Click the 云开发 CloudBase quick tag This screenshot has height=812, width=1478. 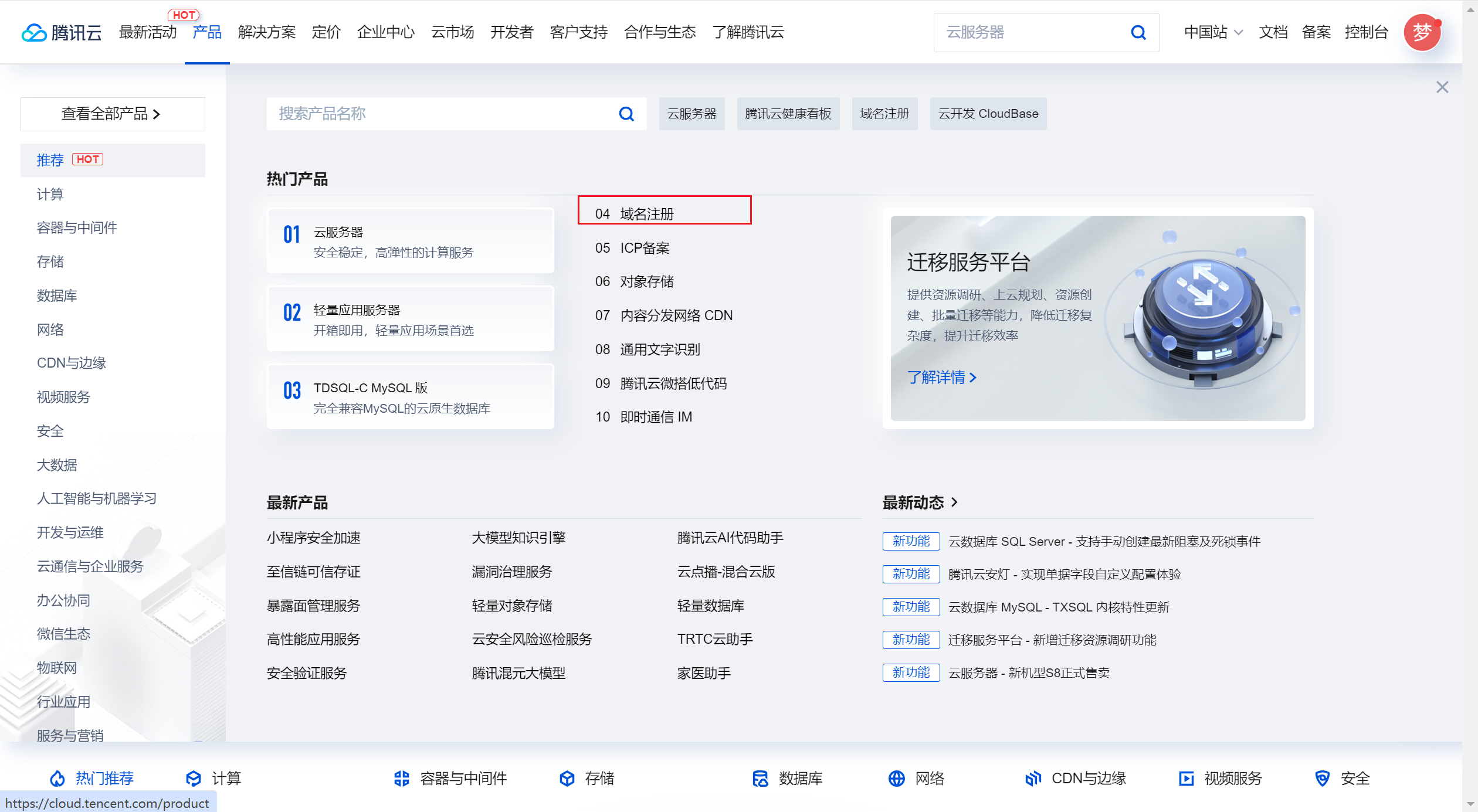pos(988,114)
